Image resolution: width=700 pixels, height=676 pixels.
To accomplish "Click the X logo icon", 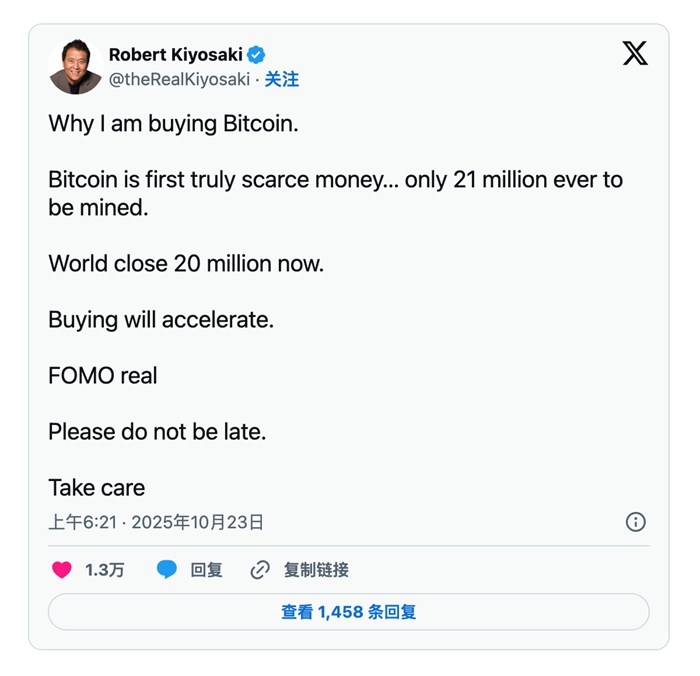I will (635, 54).
